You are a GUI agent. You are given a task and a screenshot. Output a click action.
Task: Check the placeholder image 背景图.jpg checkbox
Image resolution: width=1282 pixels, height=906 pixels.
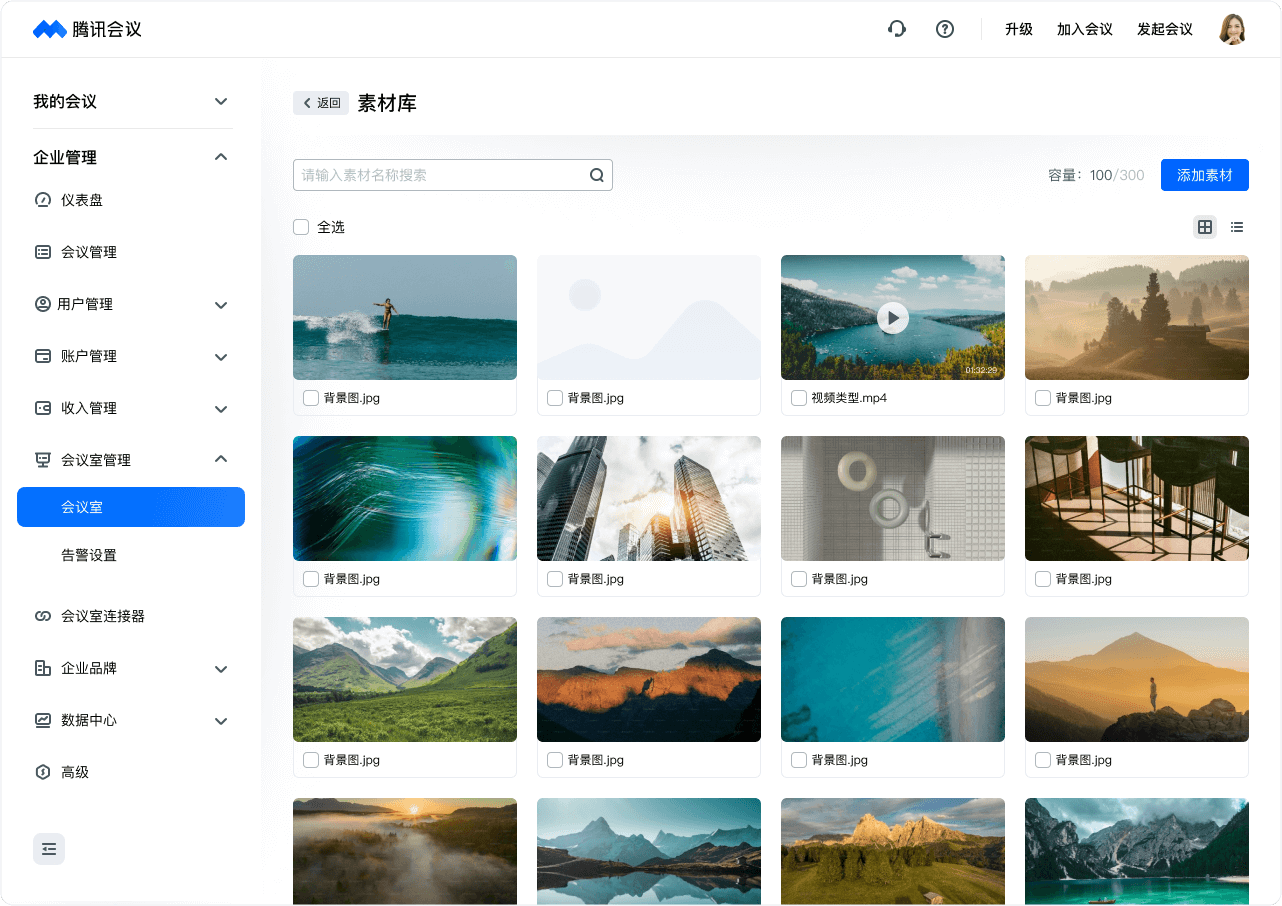[x=555, y=398]
